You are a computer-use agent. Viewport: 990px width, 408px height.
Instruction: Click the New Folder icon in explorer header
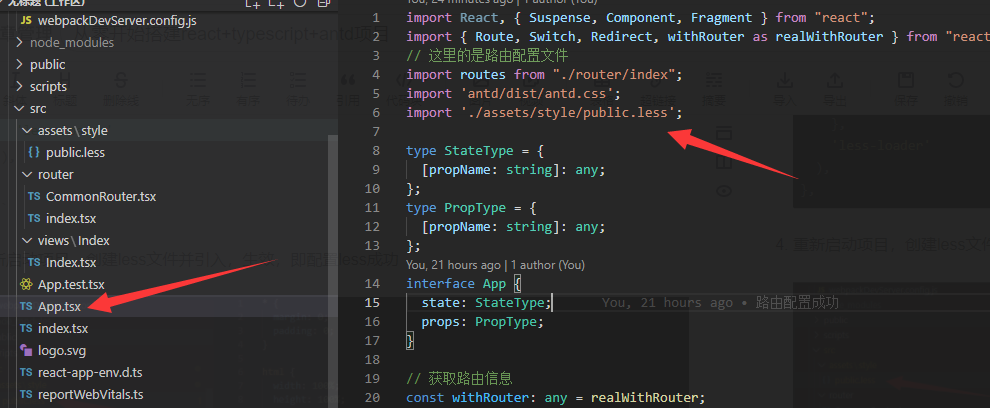276,3
